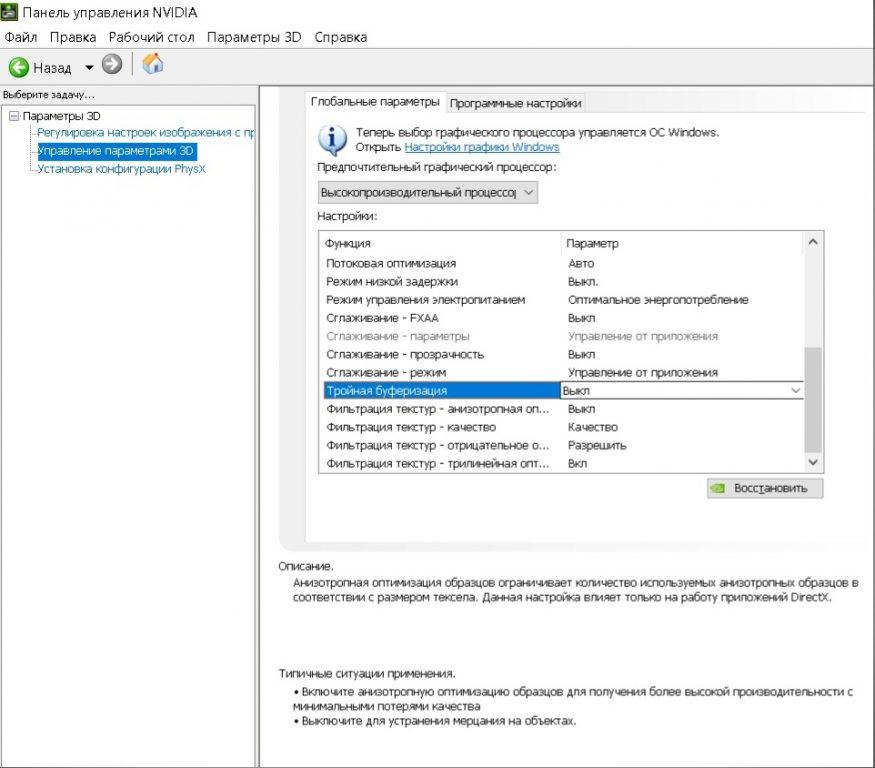The image size is (875, 768).
Task: Click the Вкл value for трилинейная оптимизация
Action: (577, 463)
